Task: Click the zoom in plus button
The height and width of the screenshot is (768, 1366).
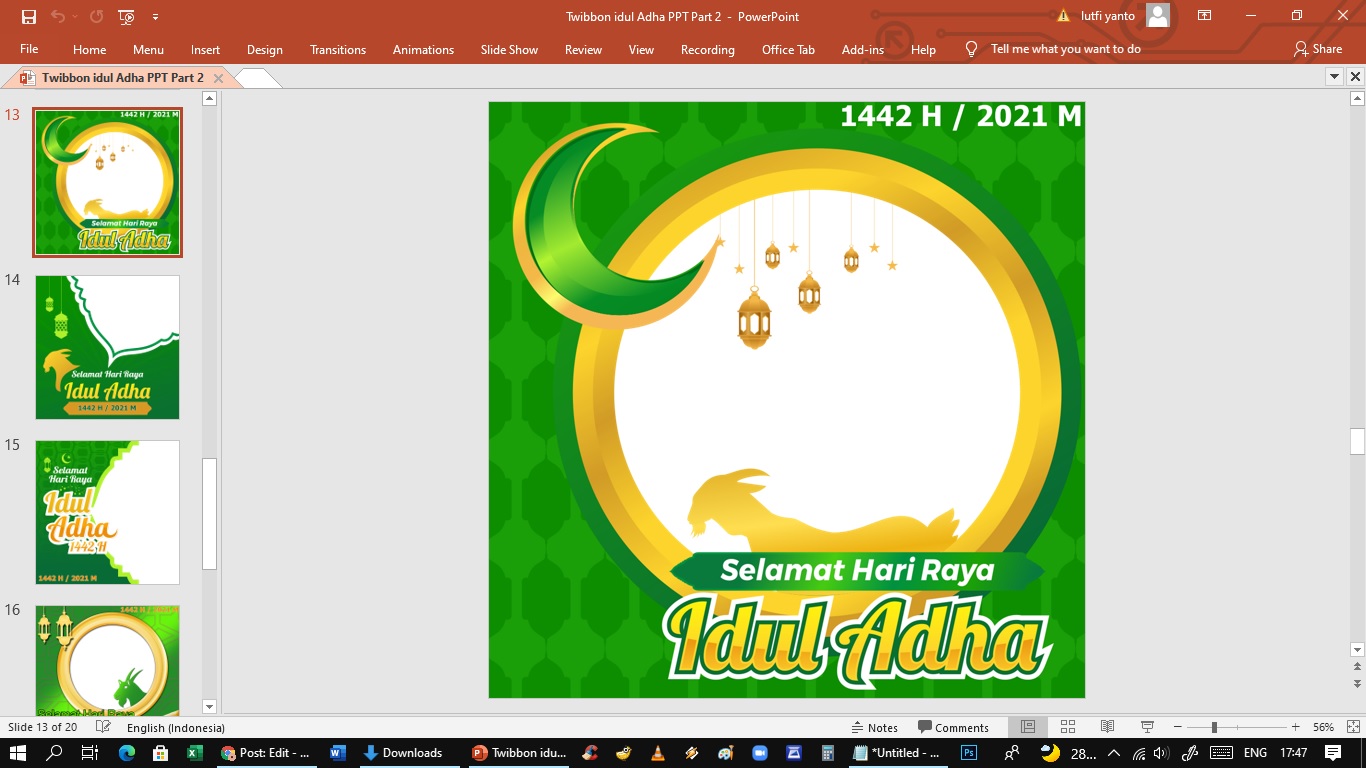Action: point(1296,727)
